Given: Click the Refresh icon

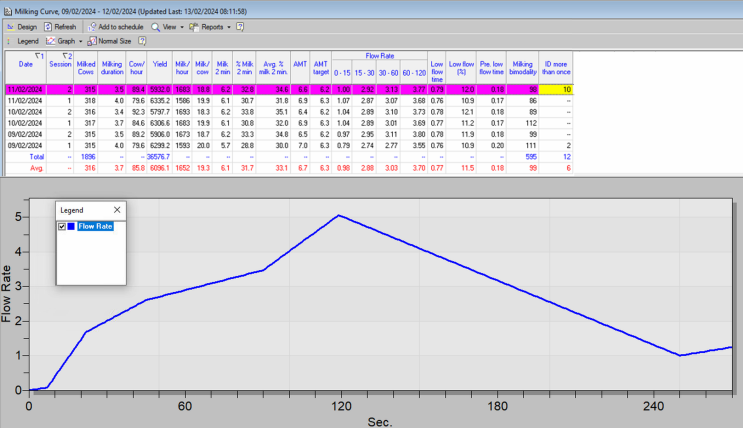Looking at the screenshot, I should click(48, 27).
